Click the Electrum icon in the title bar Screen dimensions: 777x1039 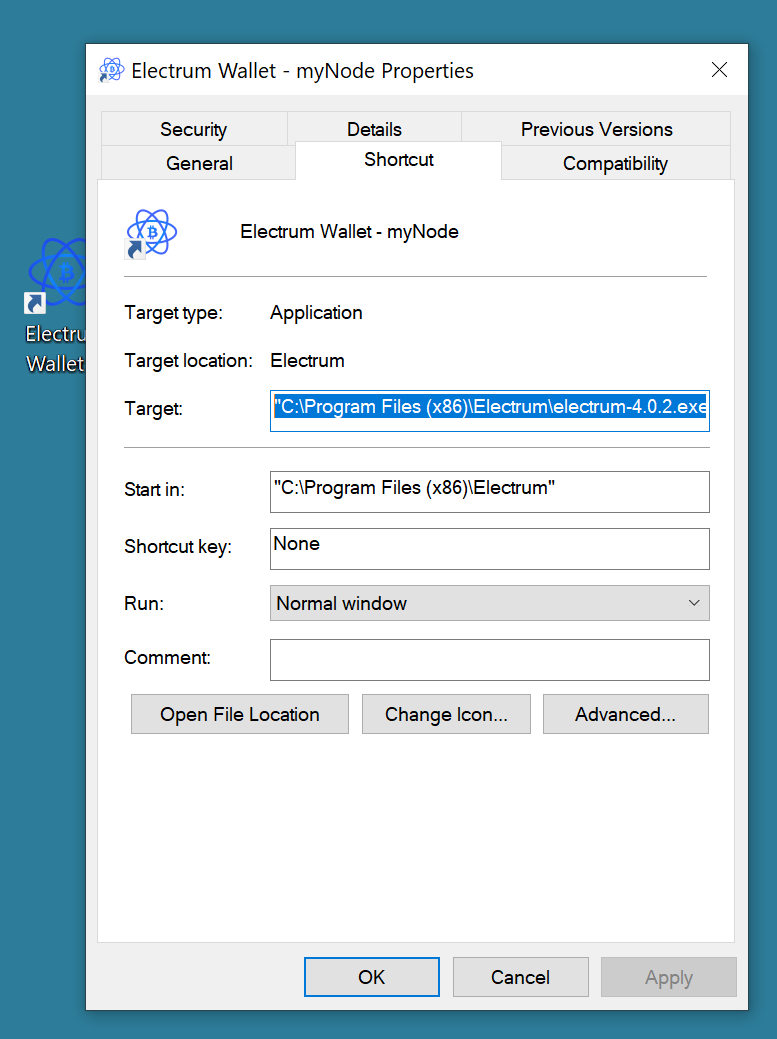(111, 70)
